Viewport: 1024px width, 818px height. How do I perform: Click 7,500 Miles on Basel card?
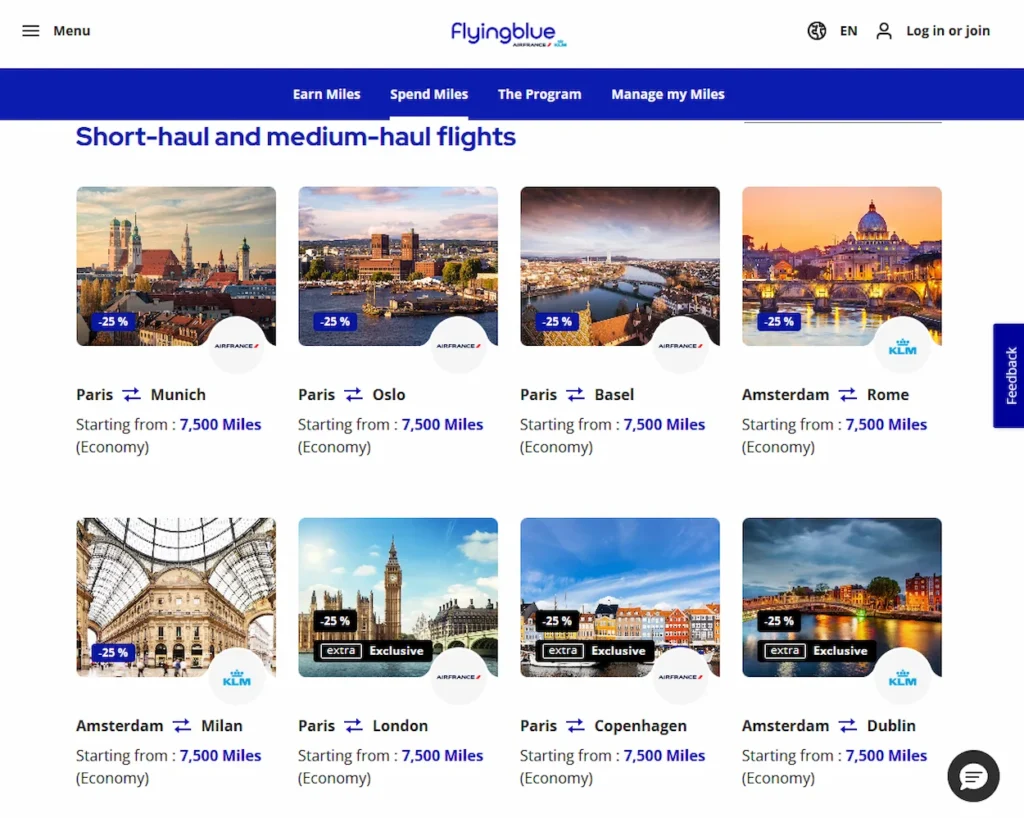(x=664, y=424)
